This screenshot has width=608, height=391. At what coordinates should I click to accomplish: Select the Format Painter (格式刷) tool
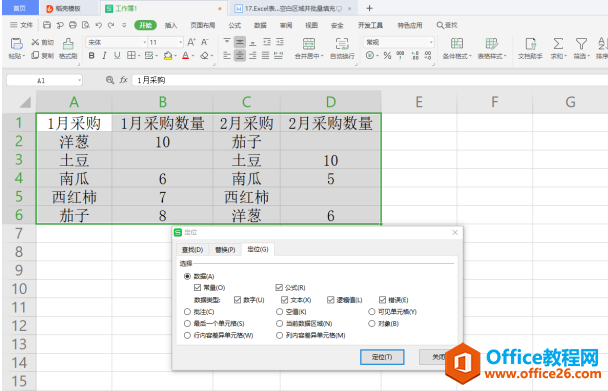click(68, 48)
